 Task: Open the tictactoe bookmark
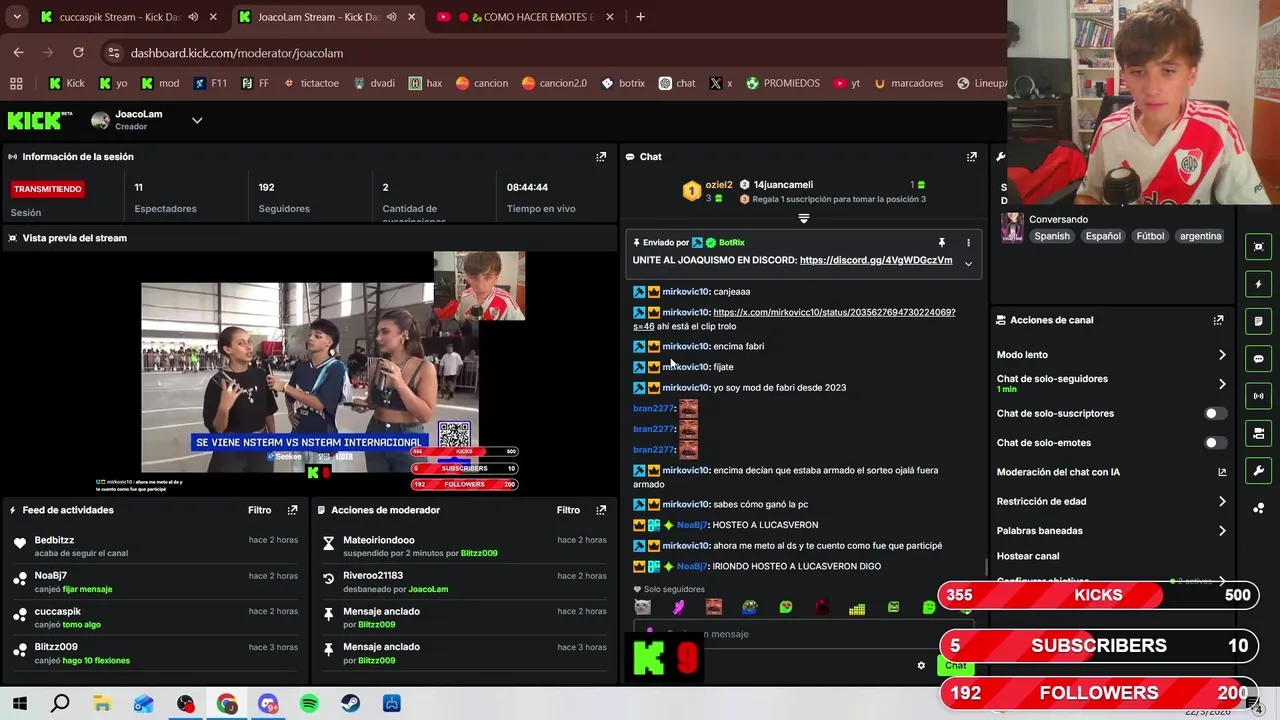coord(311,83)
